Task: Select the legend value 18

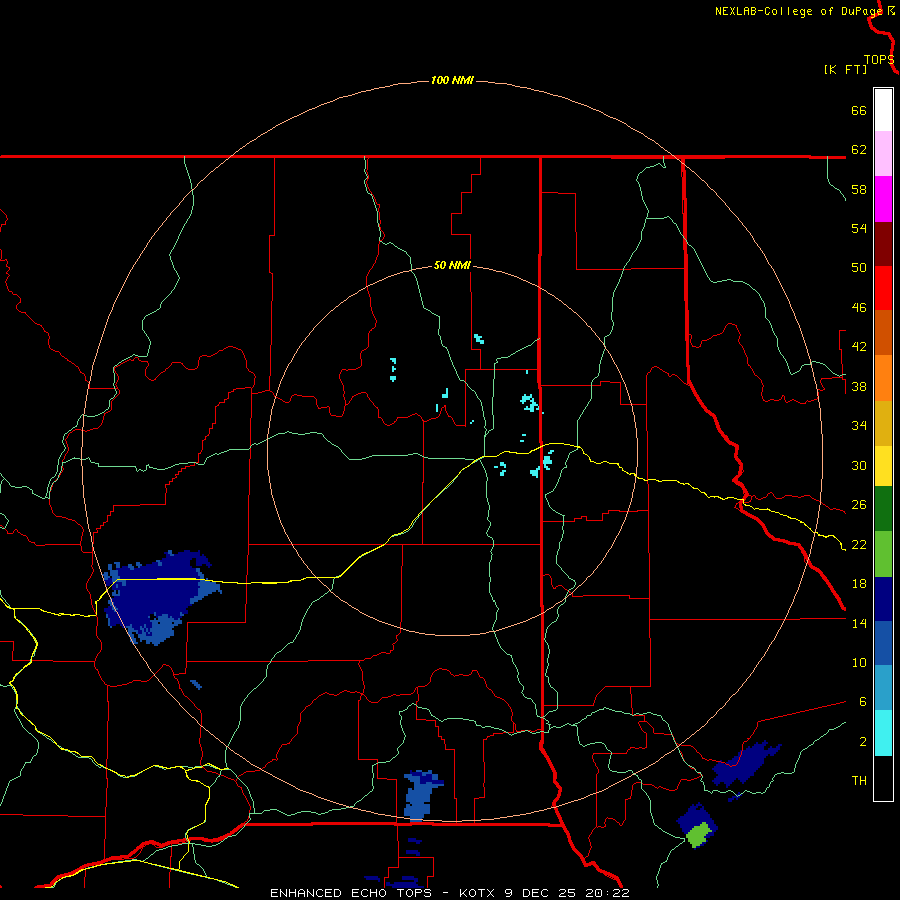Action: [x=859, y=584]
